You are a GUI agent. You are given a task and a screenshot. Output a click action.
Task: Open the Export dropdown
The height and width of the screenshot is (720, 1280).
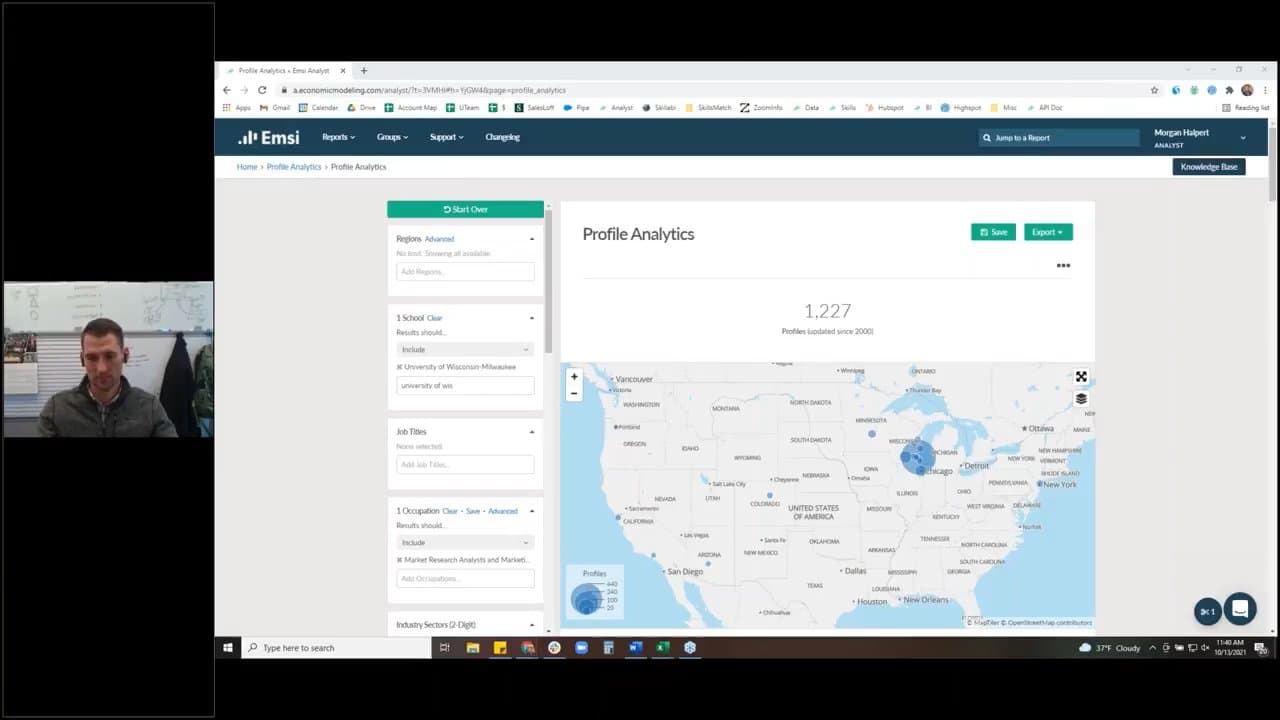[x=1047, y=232]
